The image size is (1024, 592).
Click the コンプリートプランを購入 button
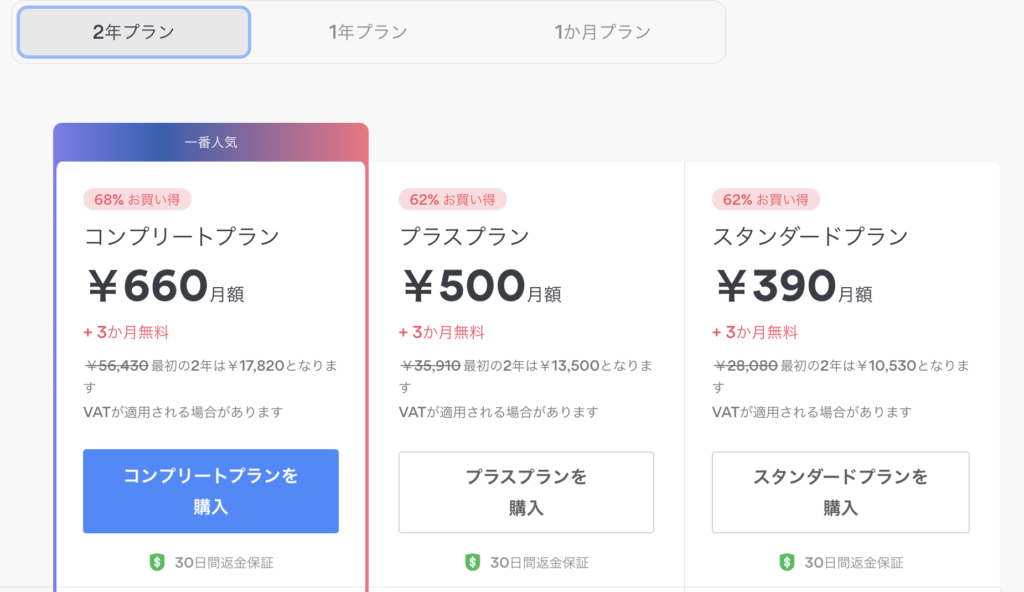coord(210,491)
